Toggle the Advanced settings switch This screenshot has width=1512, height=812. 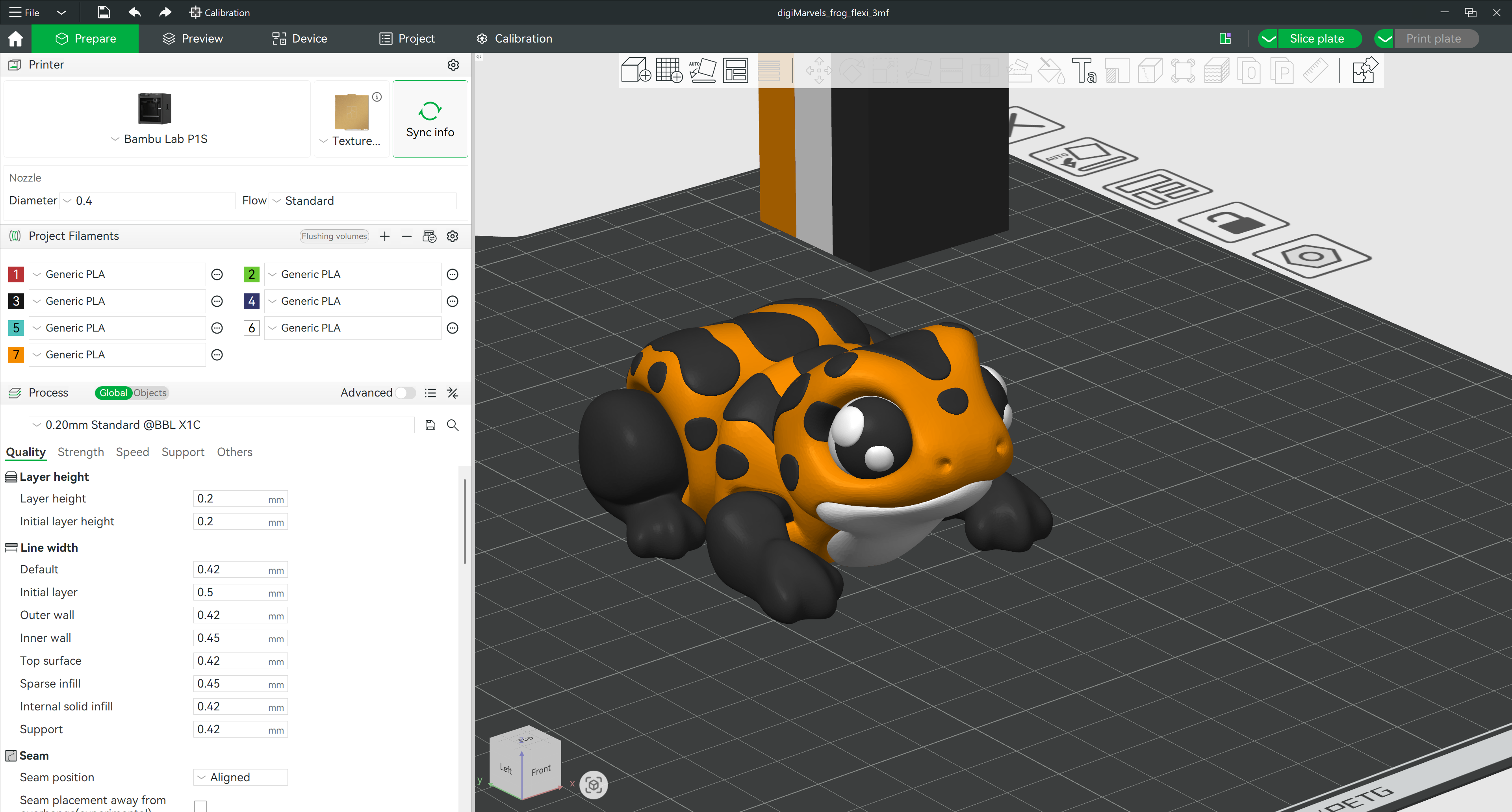pos(405,393)
